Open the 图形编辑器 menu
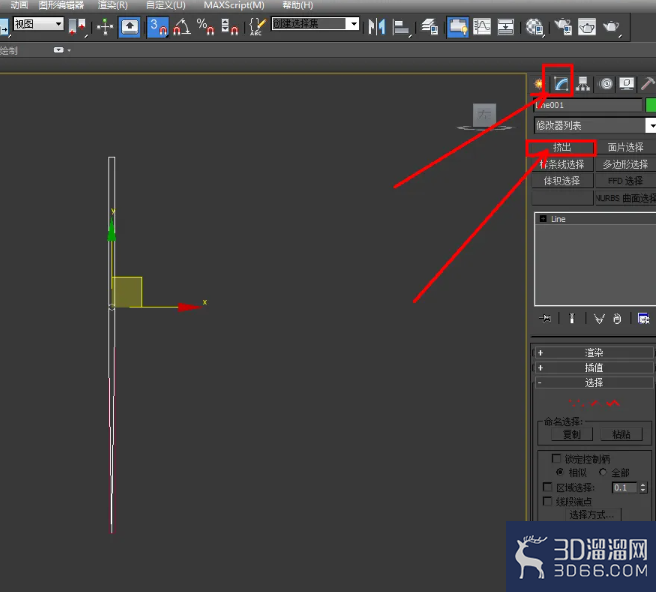This screenshot has height=592, width=656. point(61,5)
